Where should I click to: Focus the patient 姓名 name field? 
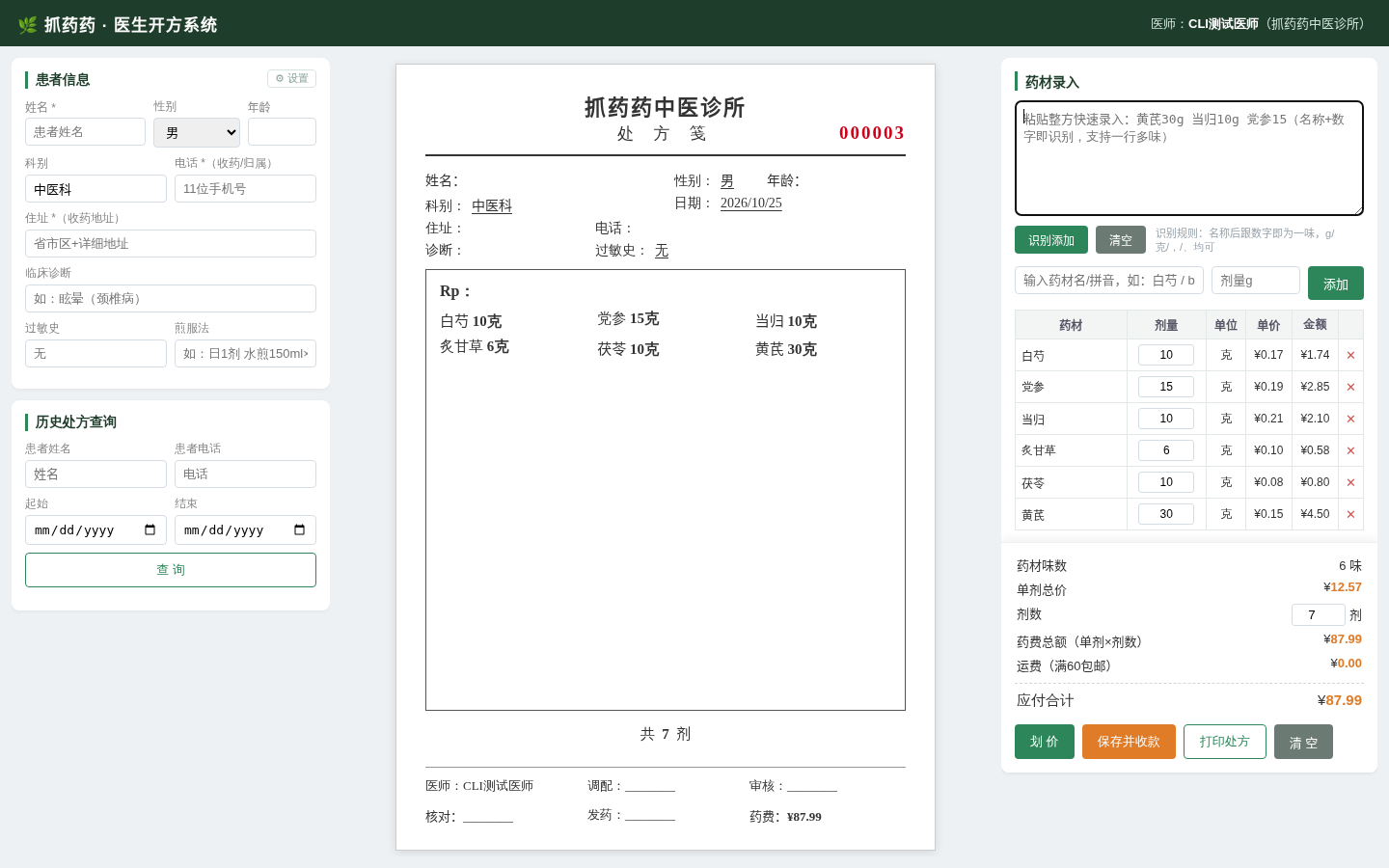tap(85, 132)
